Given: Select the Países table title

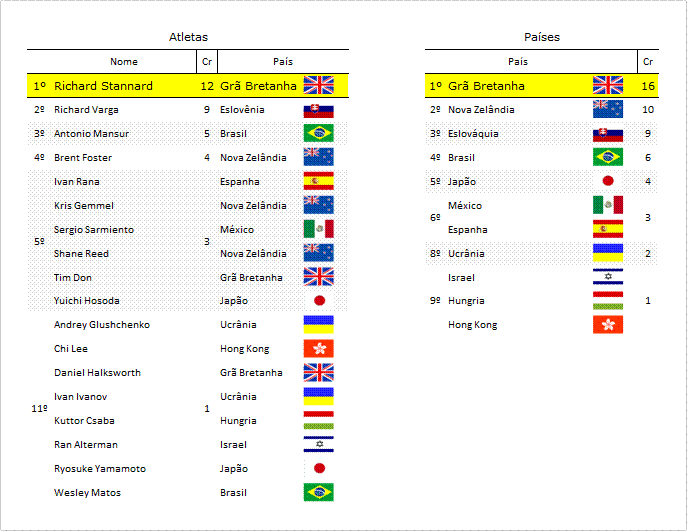Looking at the screenshot, I should point(542,37).
